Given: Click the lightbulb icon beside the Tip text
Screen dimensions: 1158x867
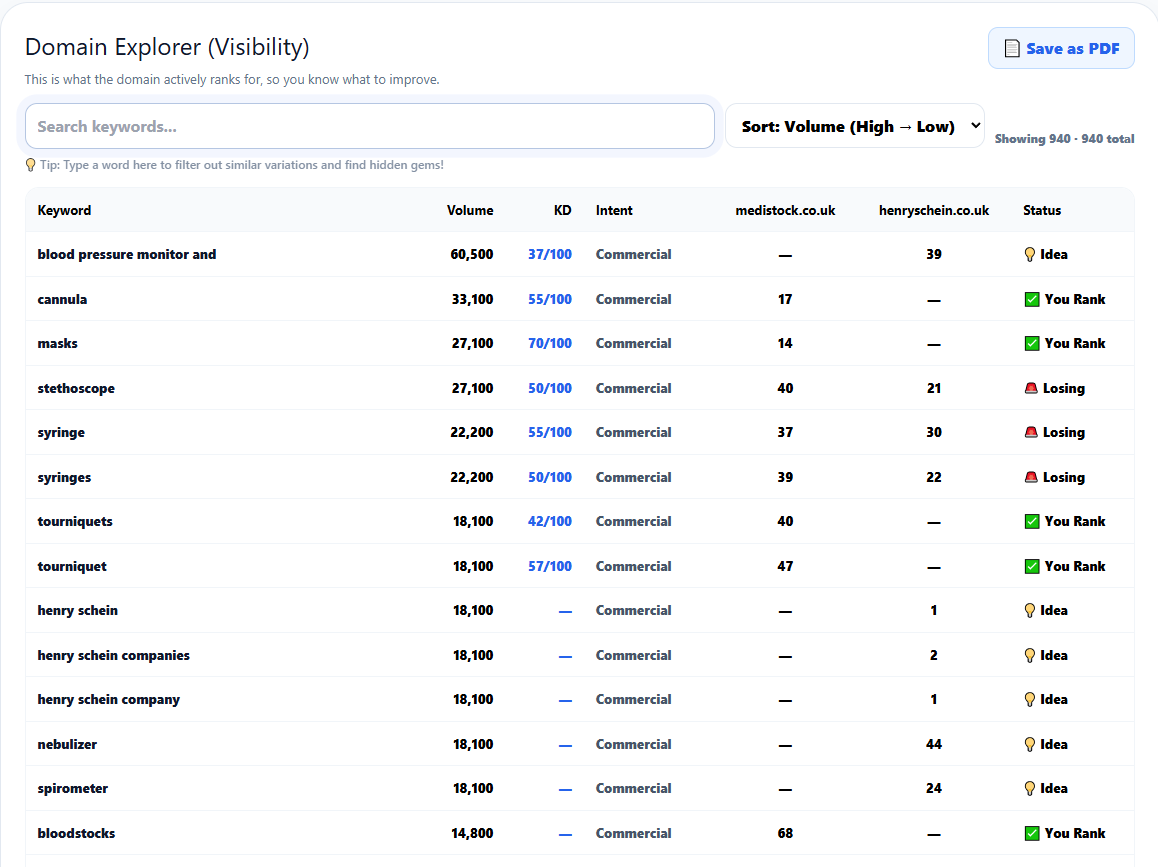Looking at the screenshot, I should click(30, 165).
